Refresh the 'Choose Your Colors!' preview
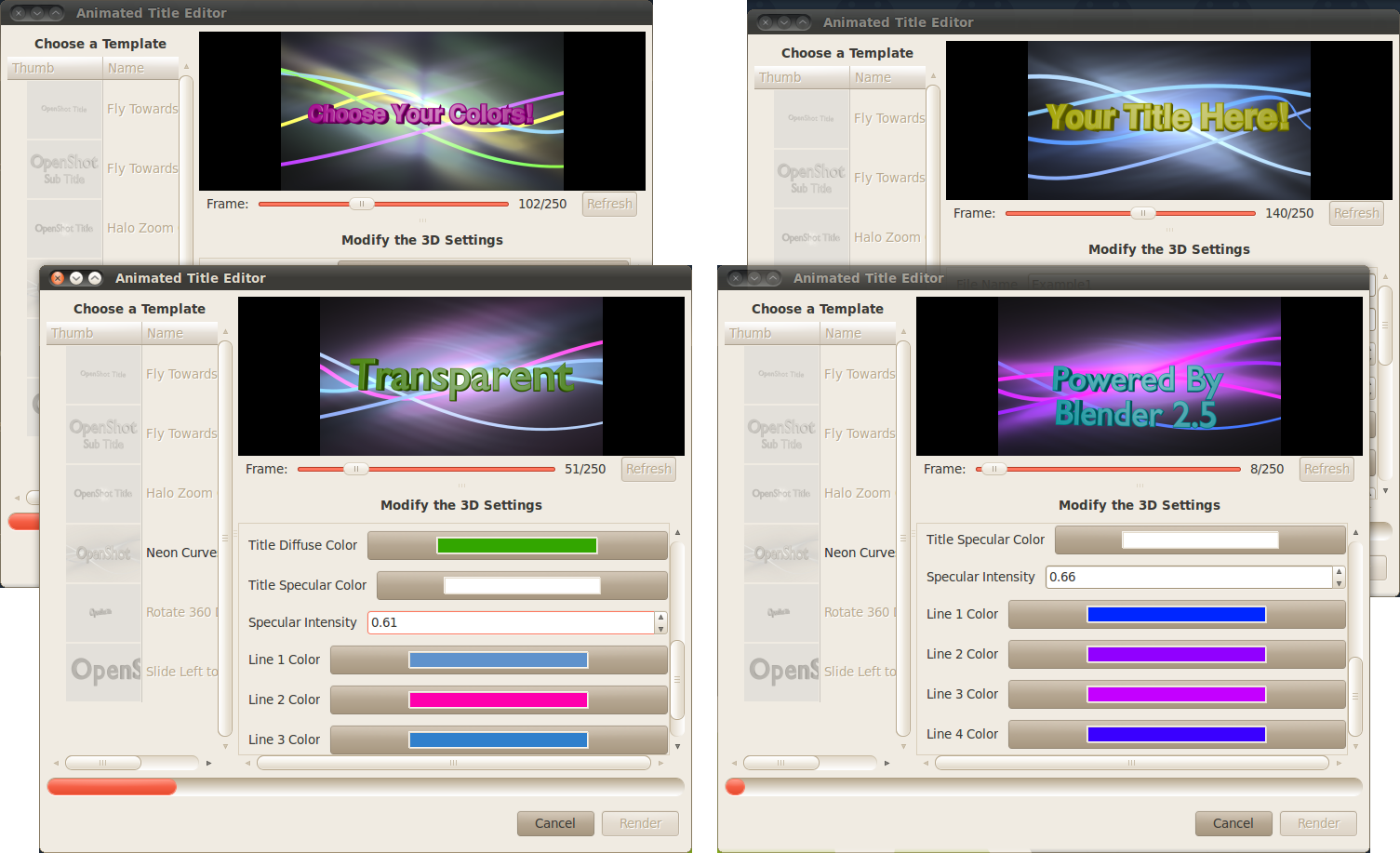The image size is (1400, 853). pos(609,204)
